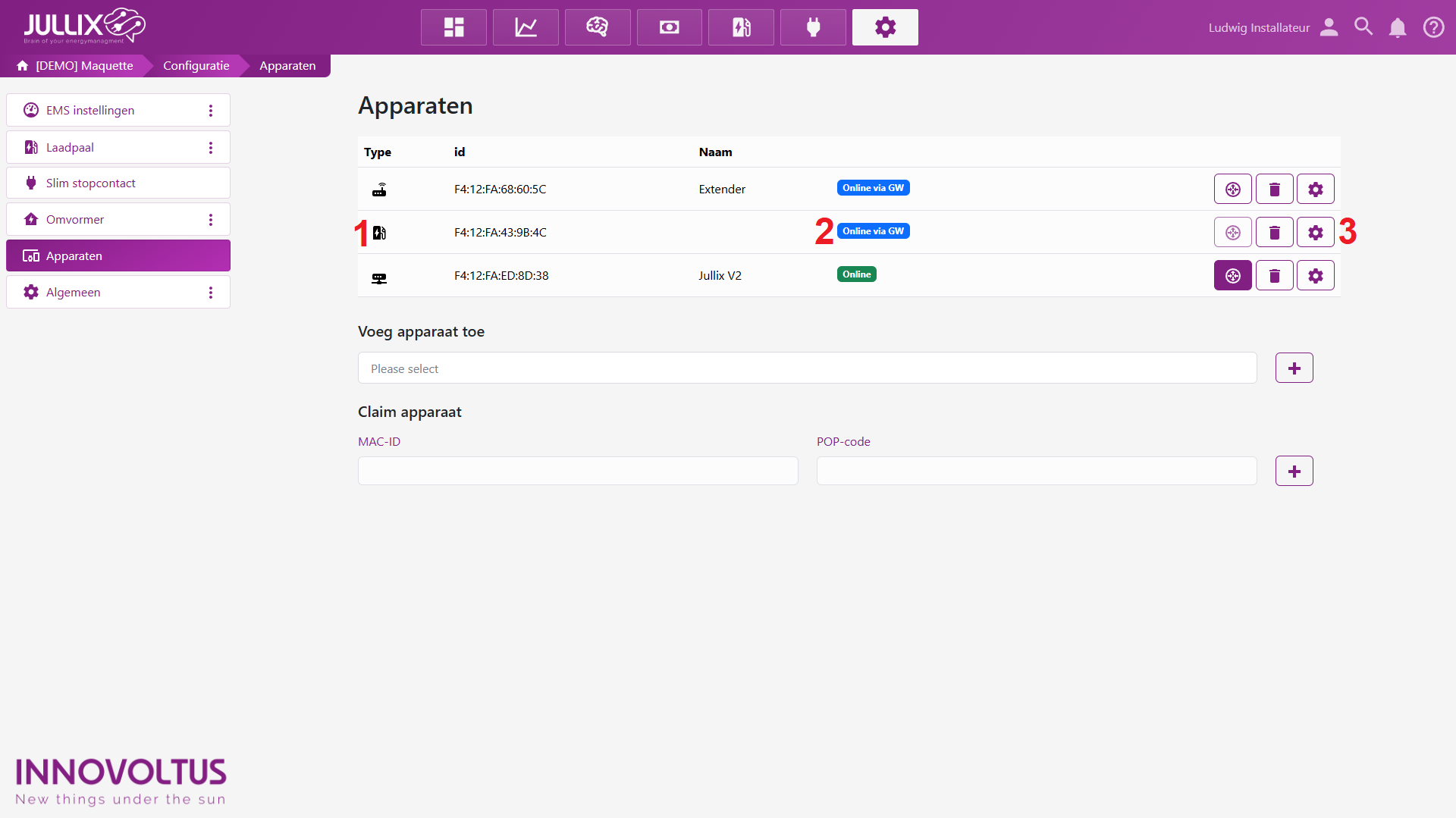Open the money/cost icon page
The height and width of the screenshot is (818, 1456).
669,27
